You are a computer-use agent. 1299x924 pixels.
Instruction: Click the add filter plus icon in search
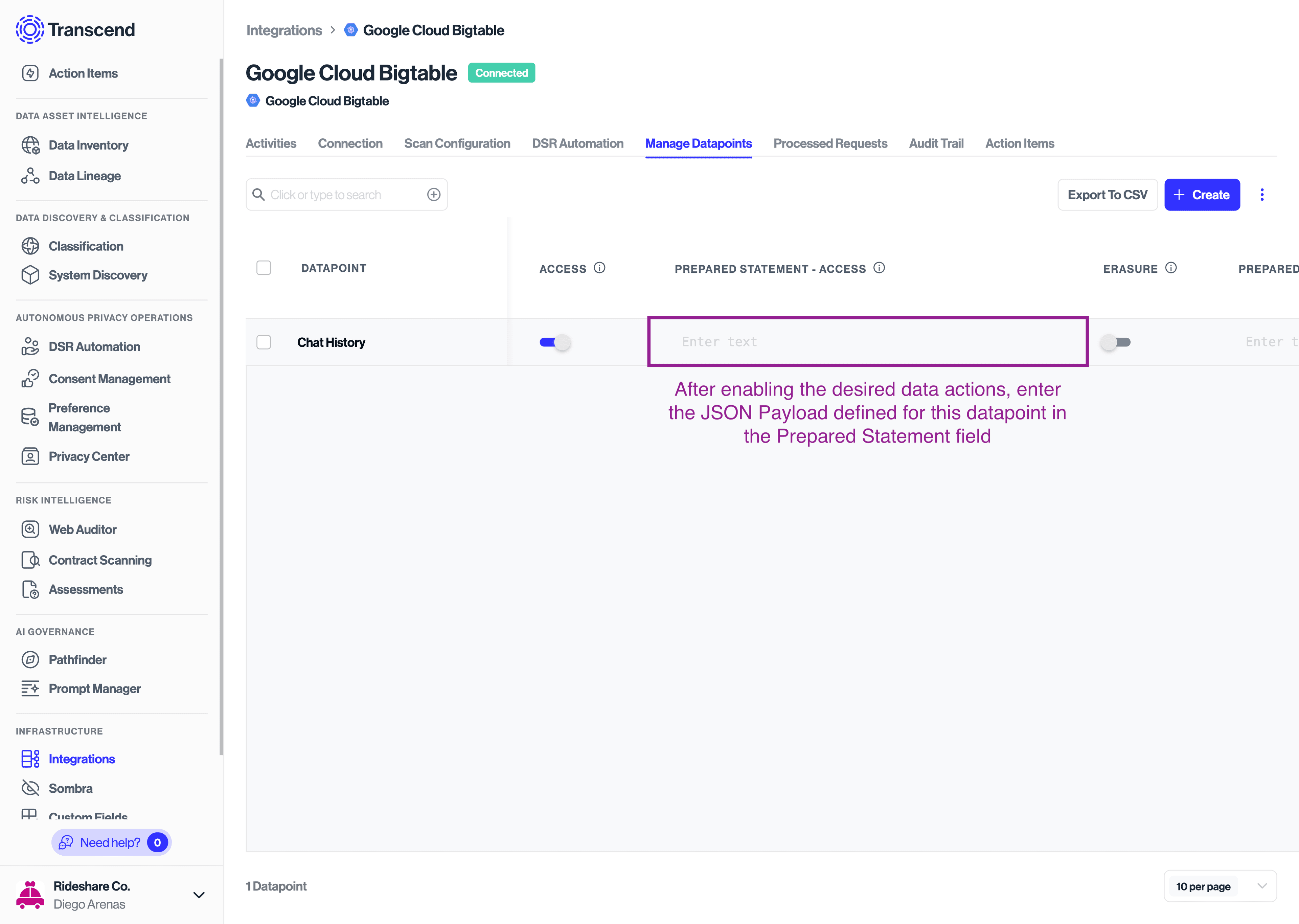coord(433,195)
